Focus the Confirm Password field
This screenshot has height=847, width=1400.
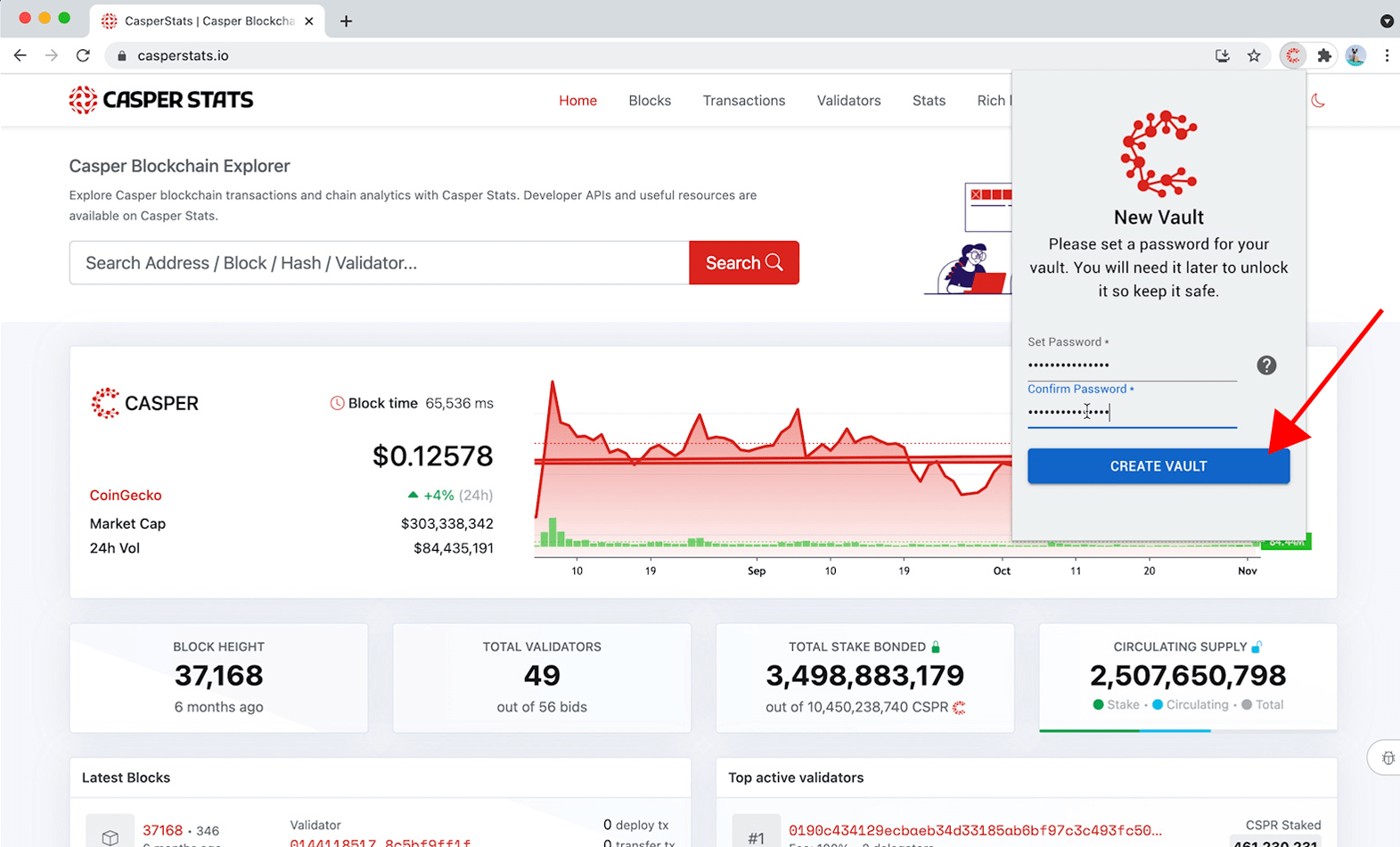click(x=1132, y=412)
